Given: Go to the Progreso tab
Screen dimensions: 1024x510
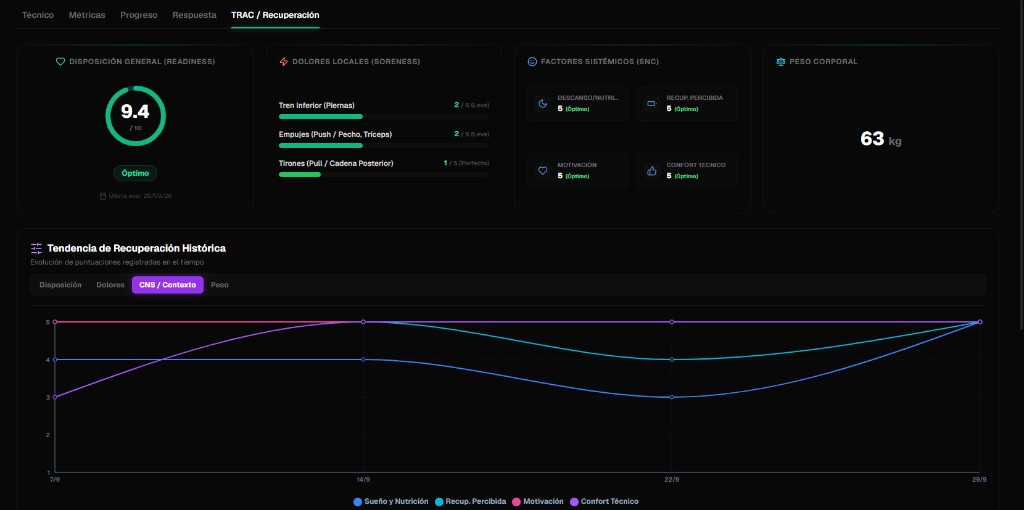Looking at the screenshot, I should tap(138, 14).
